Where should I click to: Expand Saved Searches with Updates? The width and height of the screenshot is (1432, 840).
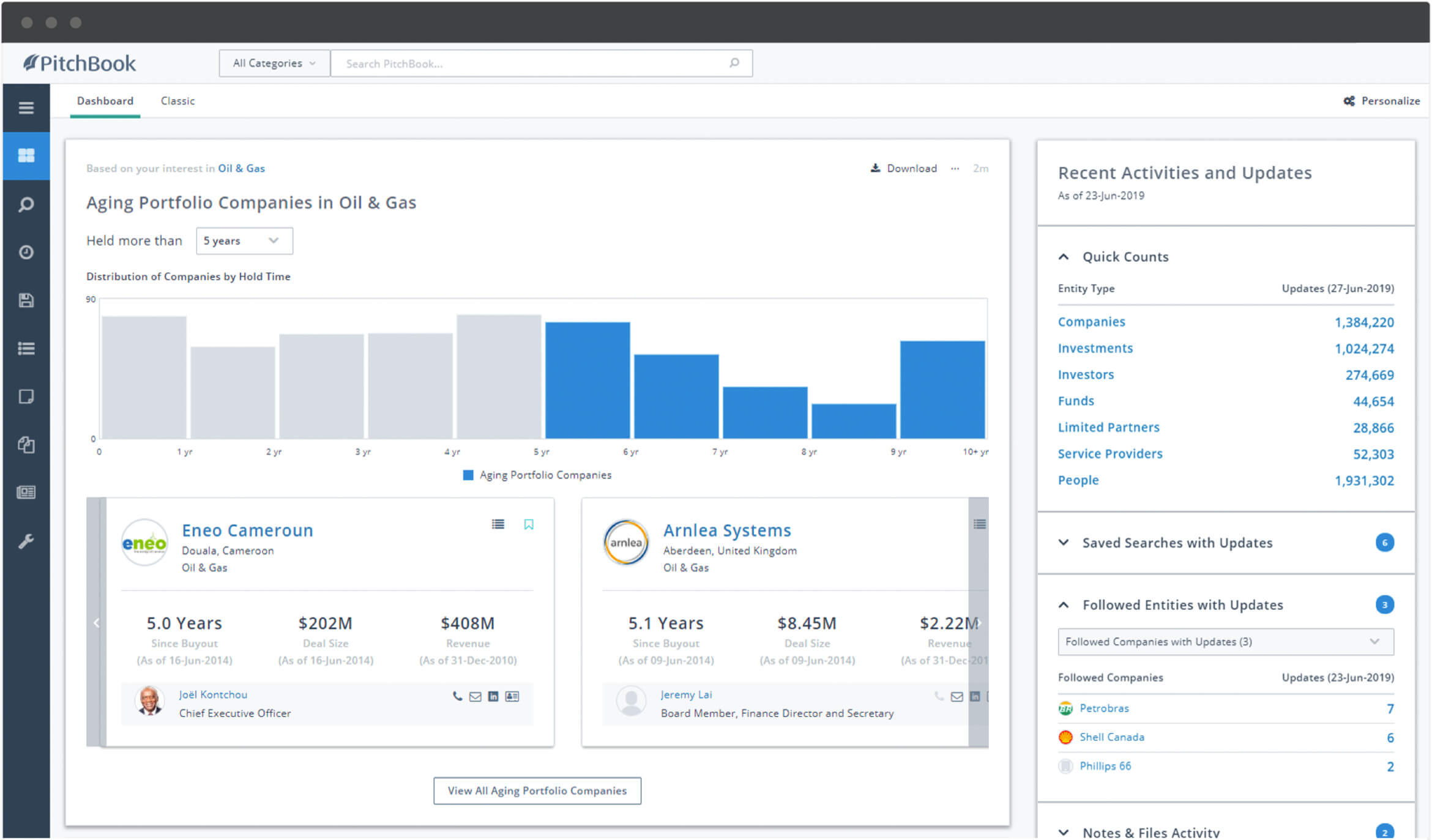tap(1064, 543)
